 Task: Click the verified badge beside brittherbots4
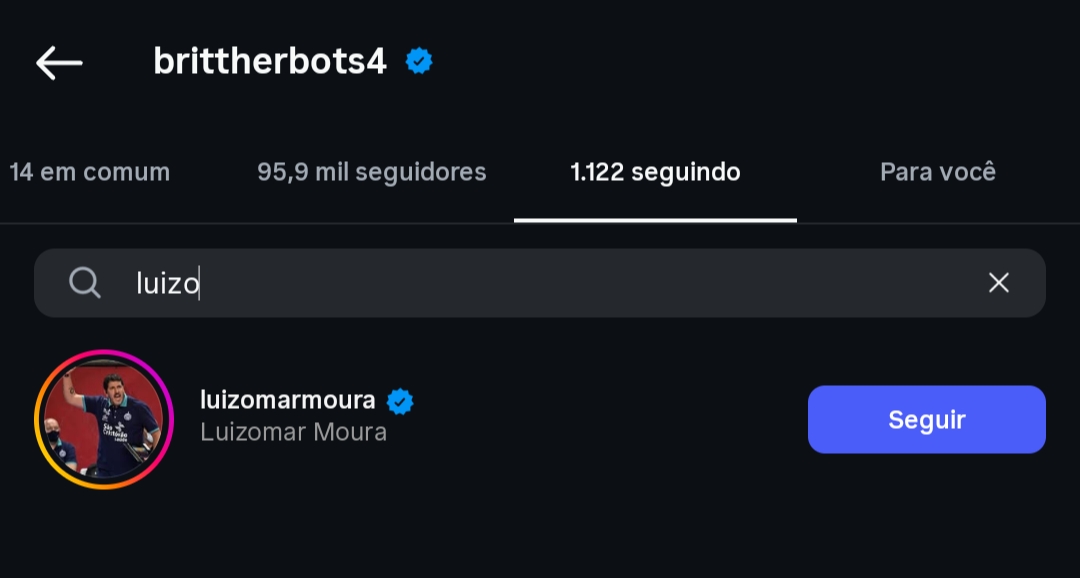(x=419, y=62)
